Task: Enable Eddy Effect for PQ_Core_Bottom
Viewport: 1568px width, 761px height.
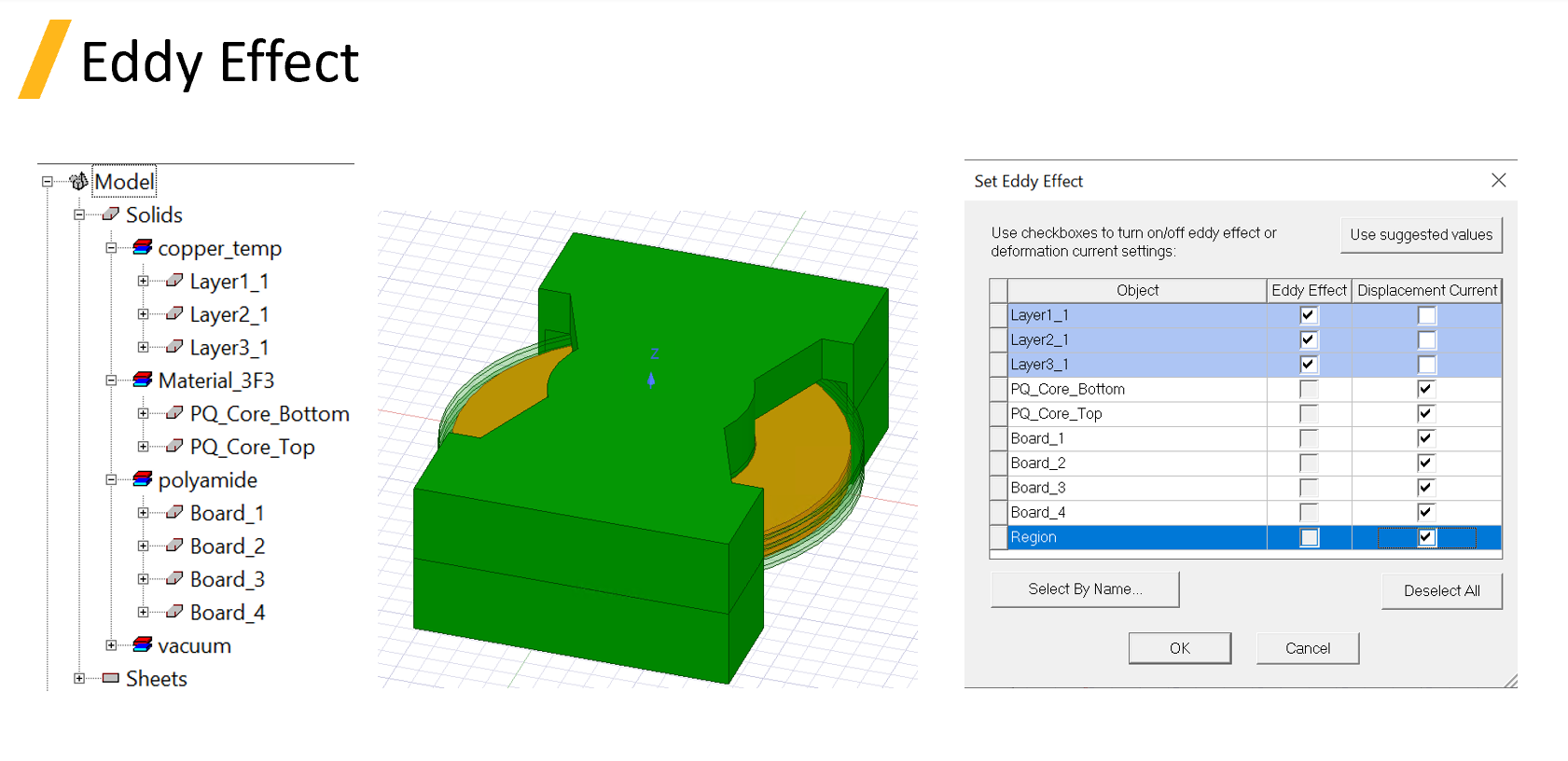Action: pyautogui.click(x=1309, y=389)
